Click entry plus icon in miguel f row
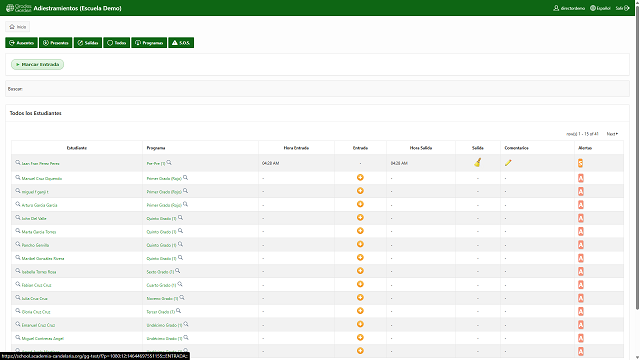 (360, 191)
